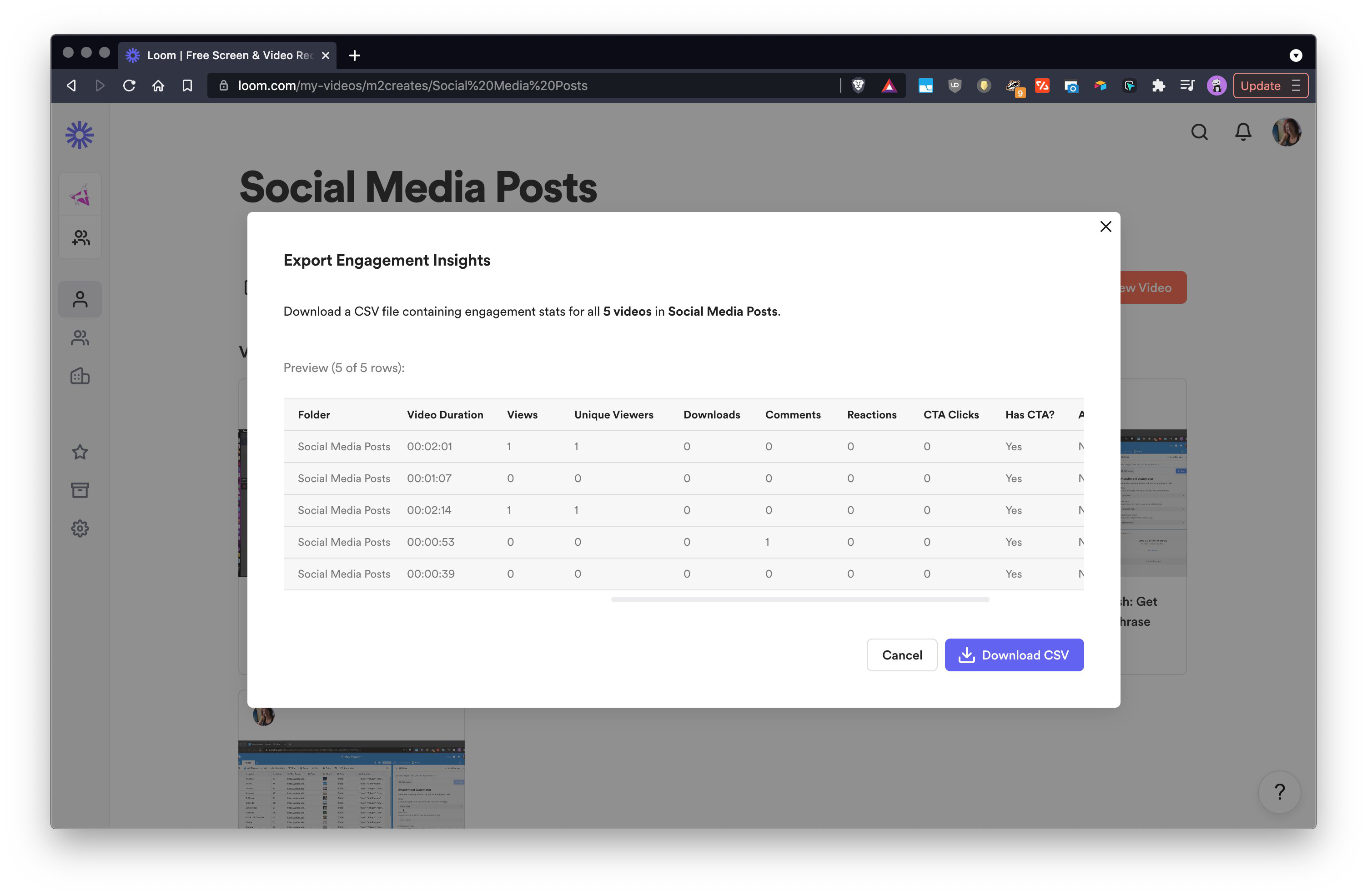Click the Download CSV button
Image resolution: width=1367 pixels, height=896 pixels.
coord(1014,655)
